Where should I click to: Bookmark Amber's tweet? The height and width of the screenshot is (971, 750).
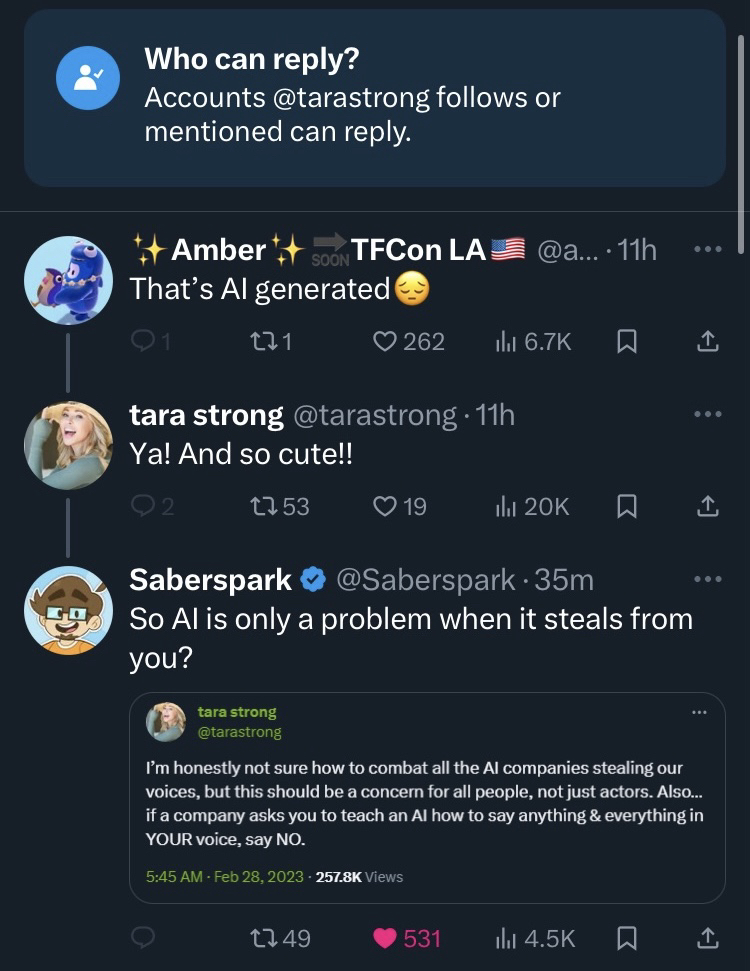pos(626,342)
